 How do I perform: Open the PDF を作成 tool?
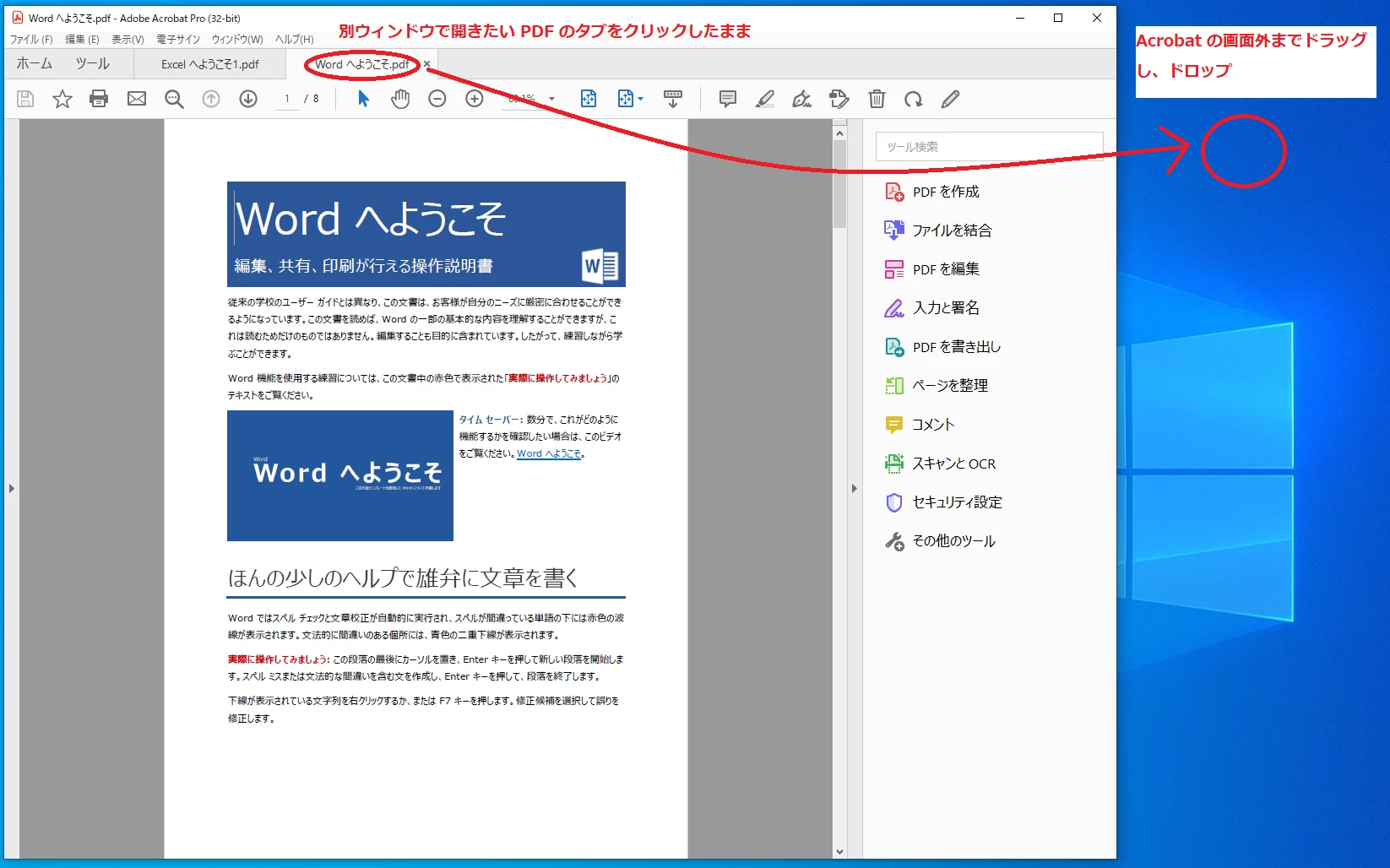932,192
